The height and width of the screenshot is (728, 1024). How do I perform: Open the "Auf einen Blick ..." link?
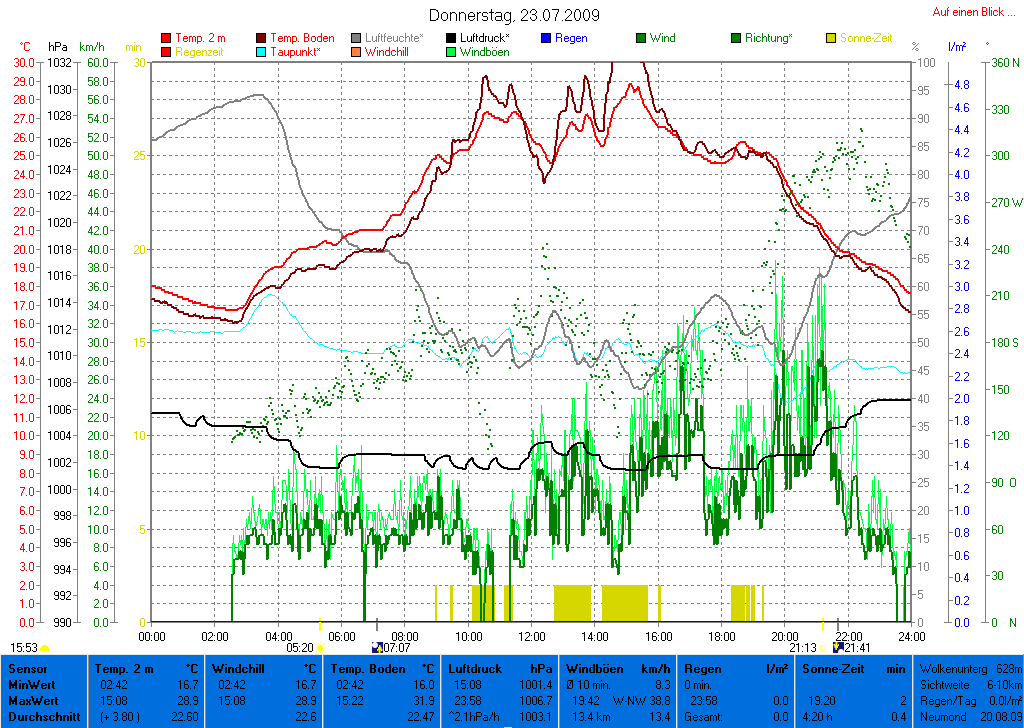tap(968, 12)
